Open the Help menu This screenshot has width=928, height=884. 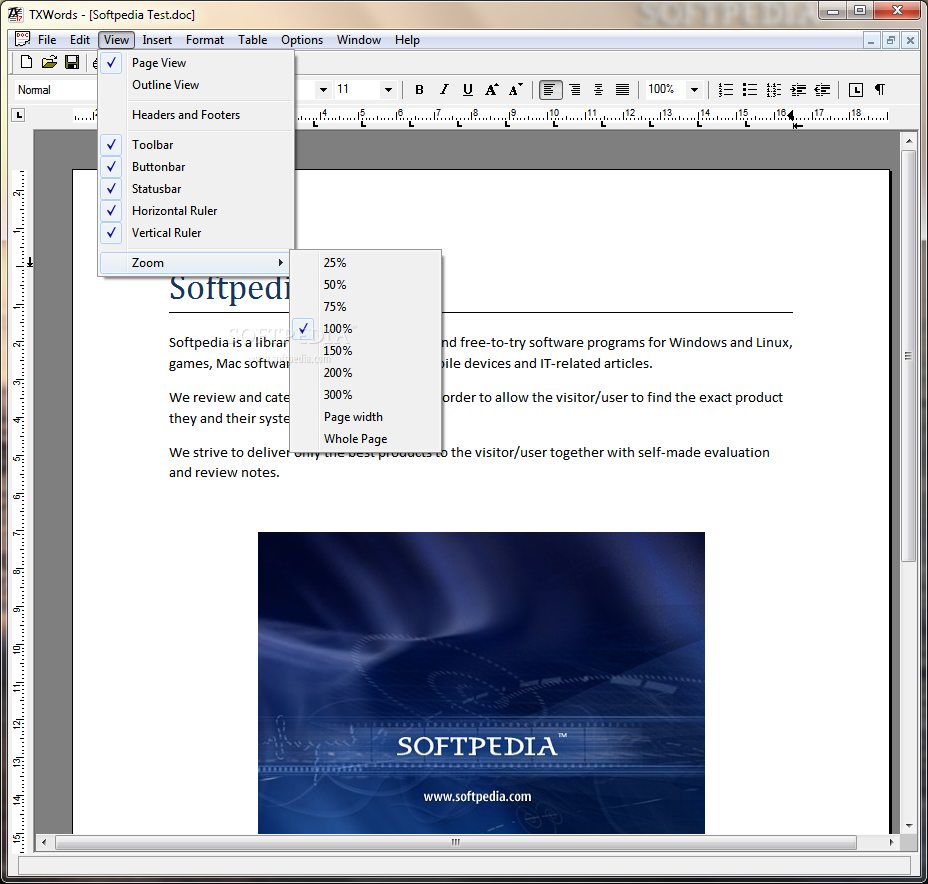pyautogui.click(x=407, y=40)
